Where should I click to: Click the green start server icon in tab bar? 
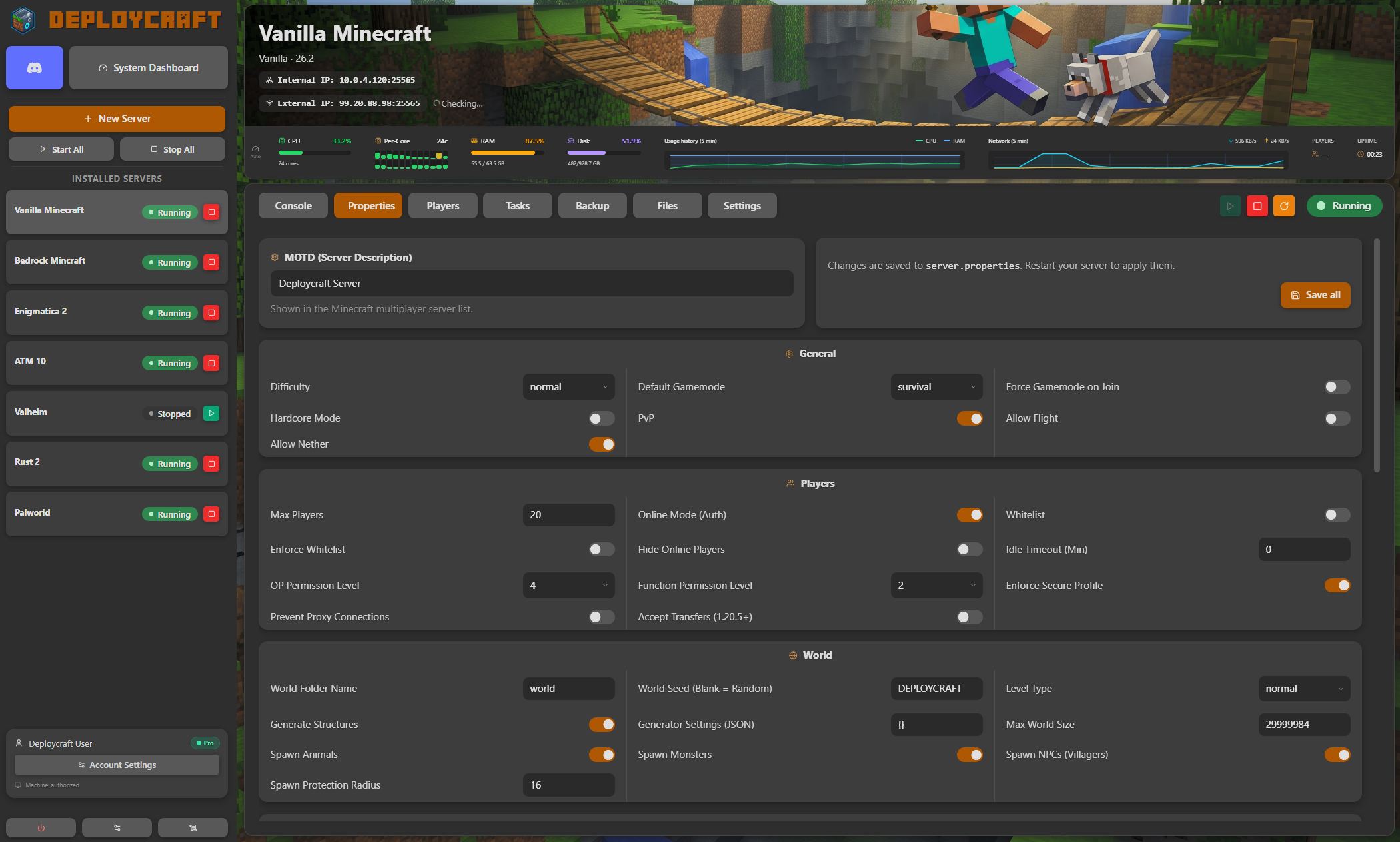[x=1230, y=206]
